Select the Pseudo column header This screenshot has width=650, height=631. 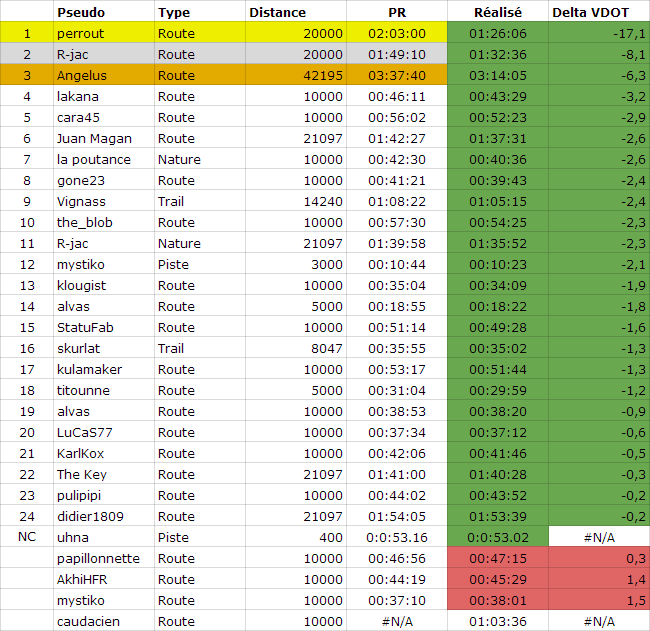click(104, 12)
